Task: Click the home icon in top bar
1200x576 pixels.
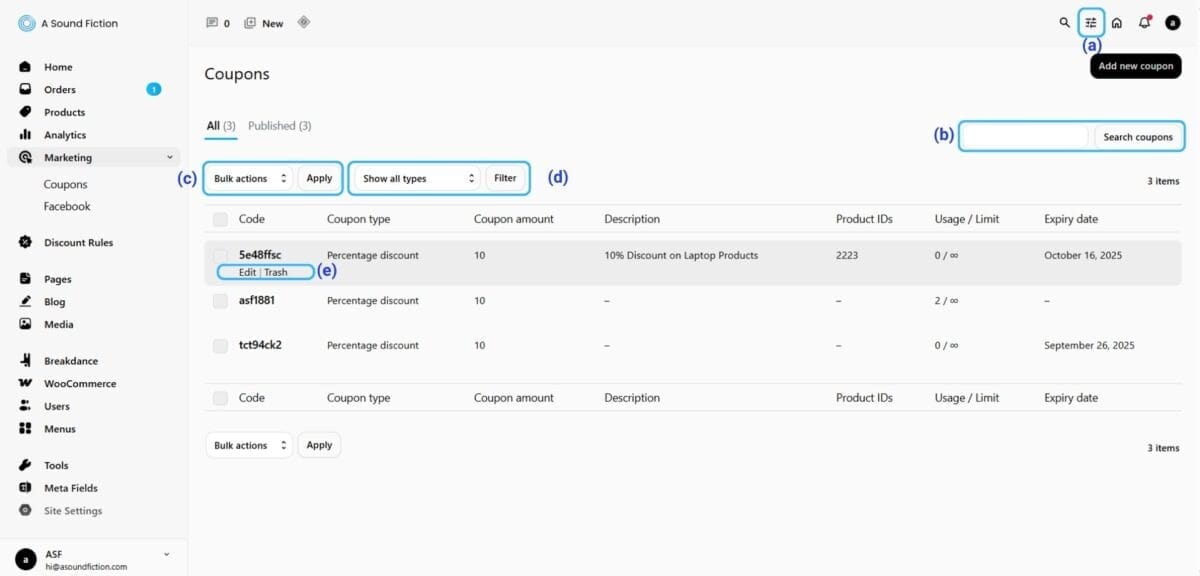Action: click(1117, 23)
